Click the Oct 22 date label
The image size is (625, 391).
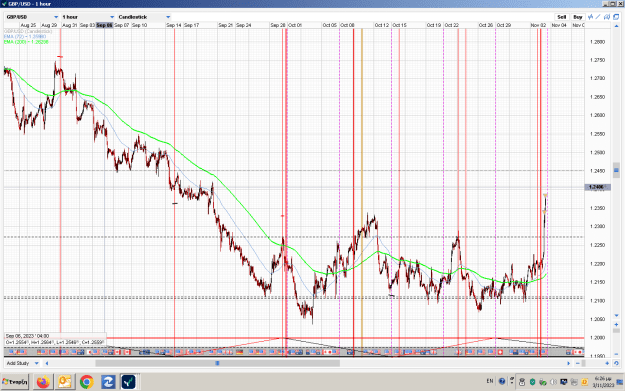(x=452, y=25)
